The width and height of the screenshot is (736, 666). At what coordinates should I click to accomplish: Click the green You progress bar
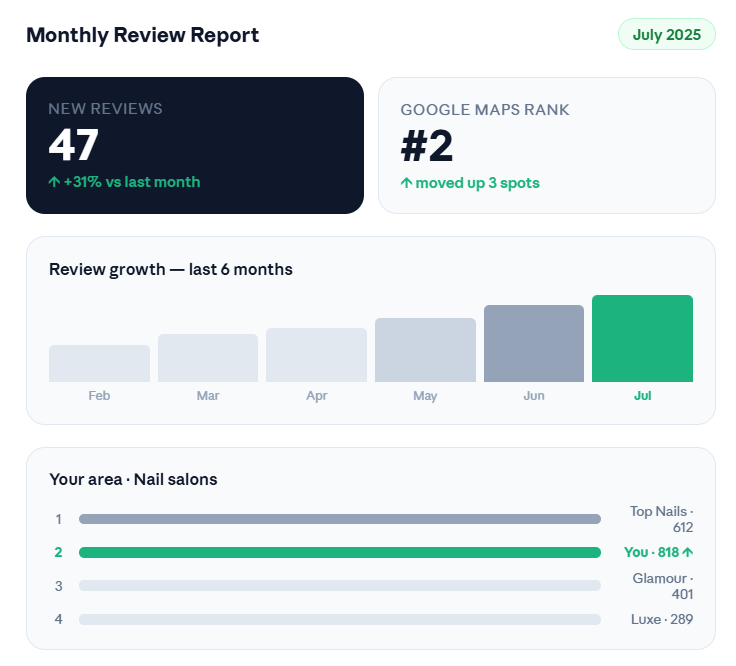[340, 552]
